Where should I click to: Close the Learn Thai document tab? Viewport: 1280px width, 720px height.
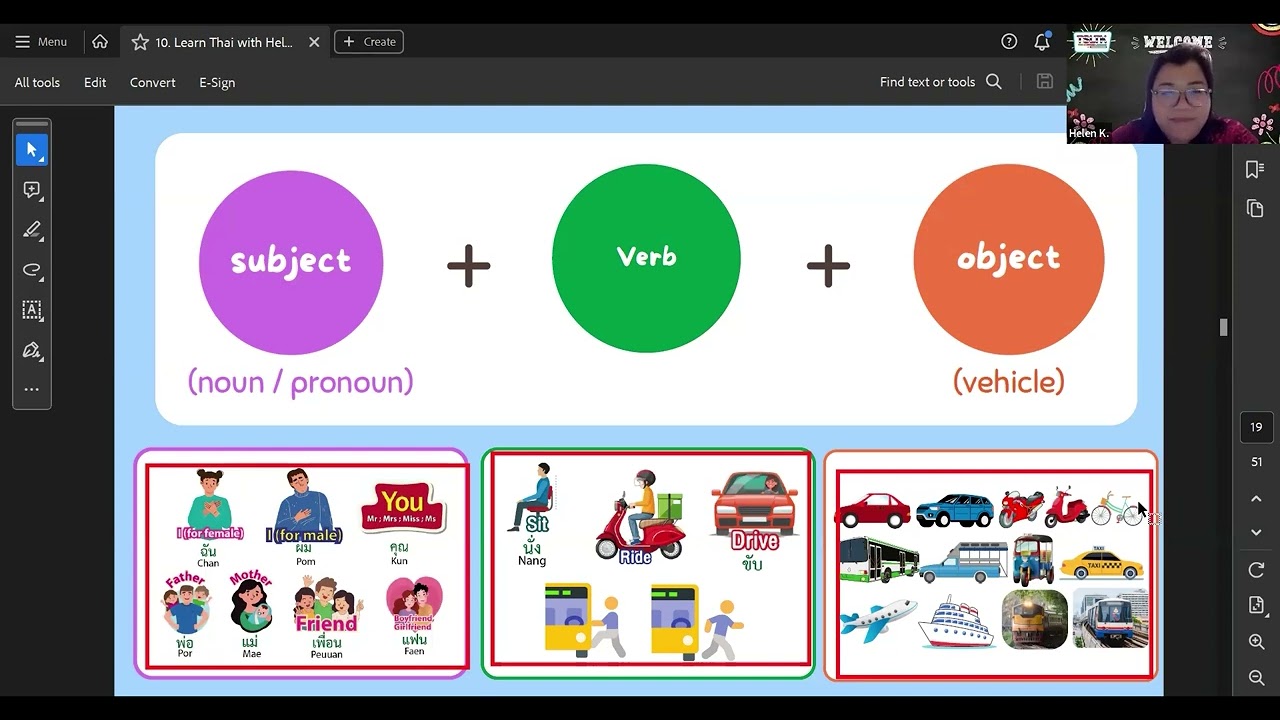click(314, 42)
